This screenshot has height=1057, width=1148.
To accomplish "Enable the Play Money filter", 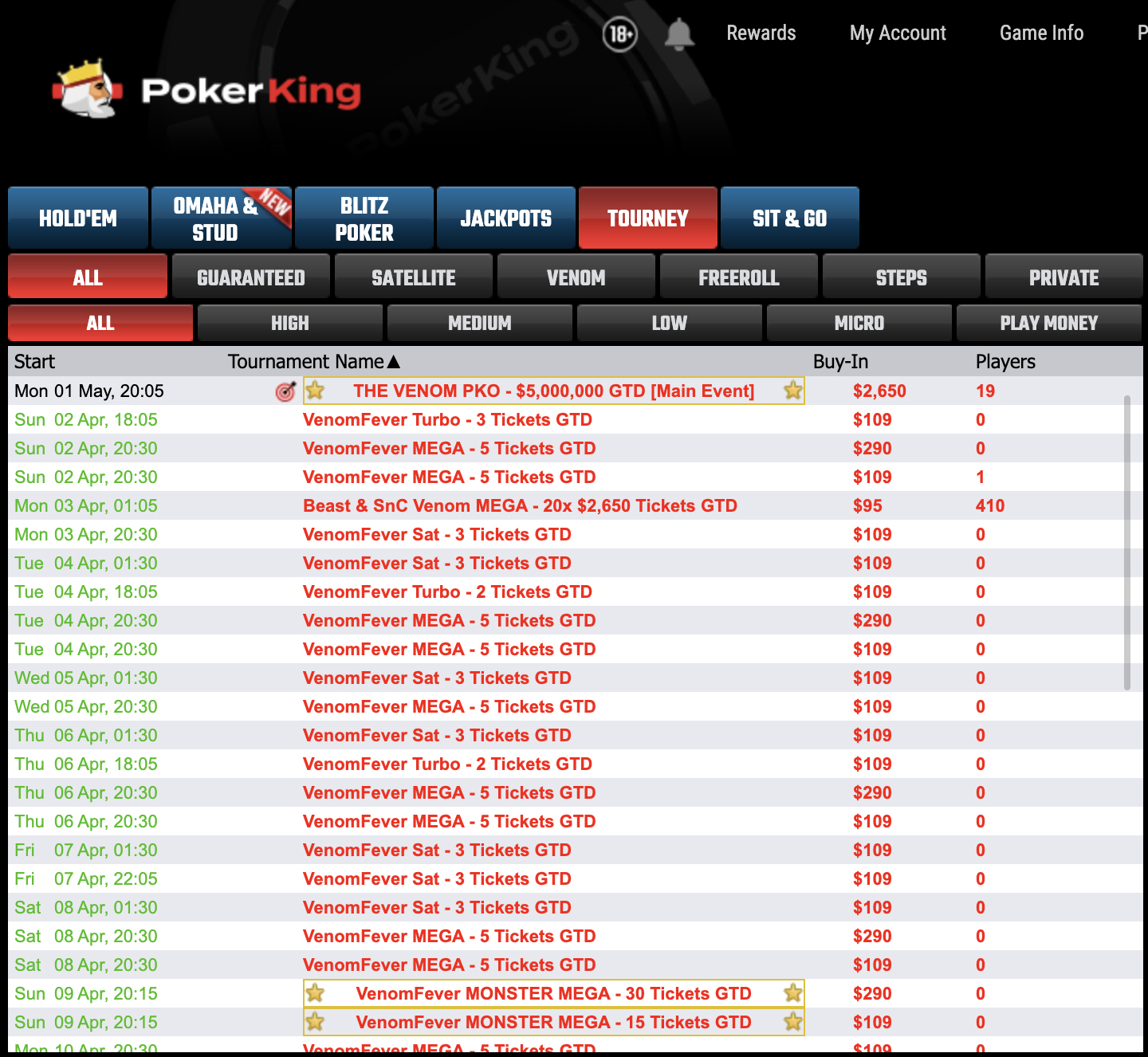I will click(x=1048, y=323).
